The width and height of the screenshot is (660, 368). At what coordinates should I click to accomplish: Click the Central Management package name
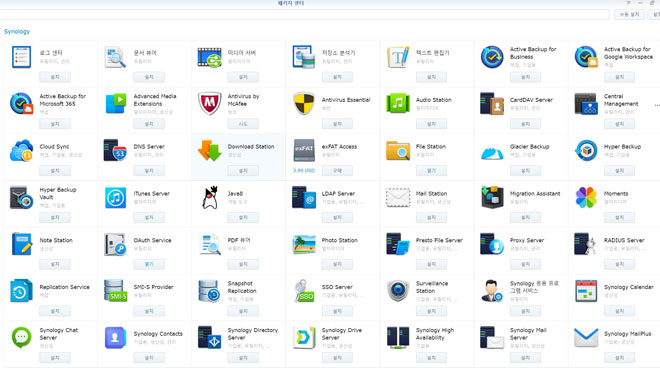click(x=621, y=100)
